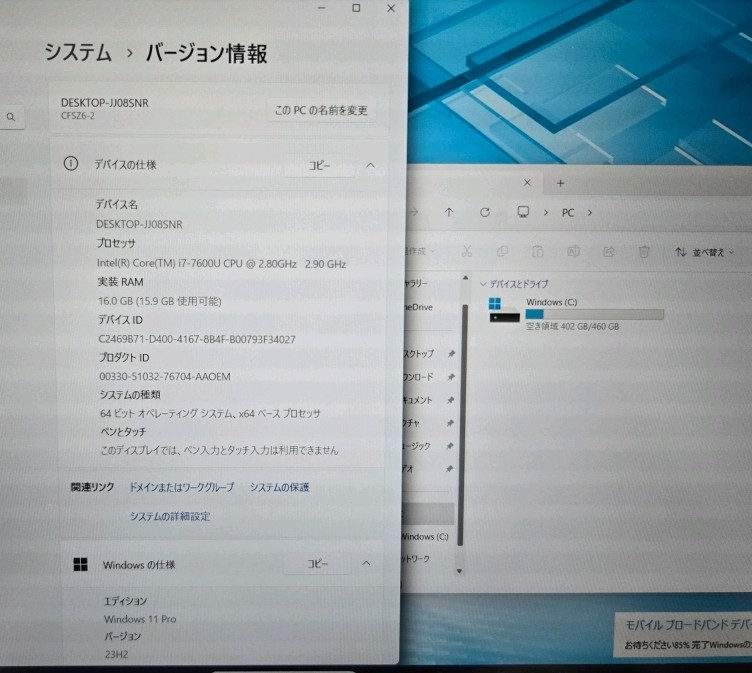
Task: Click the pin icon next to ダウンロード
Action: click(451, 377)
